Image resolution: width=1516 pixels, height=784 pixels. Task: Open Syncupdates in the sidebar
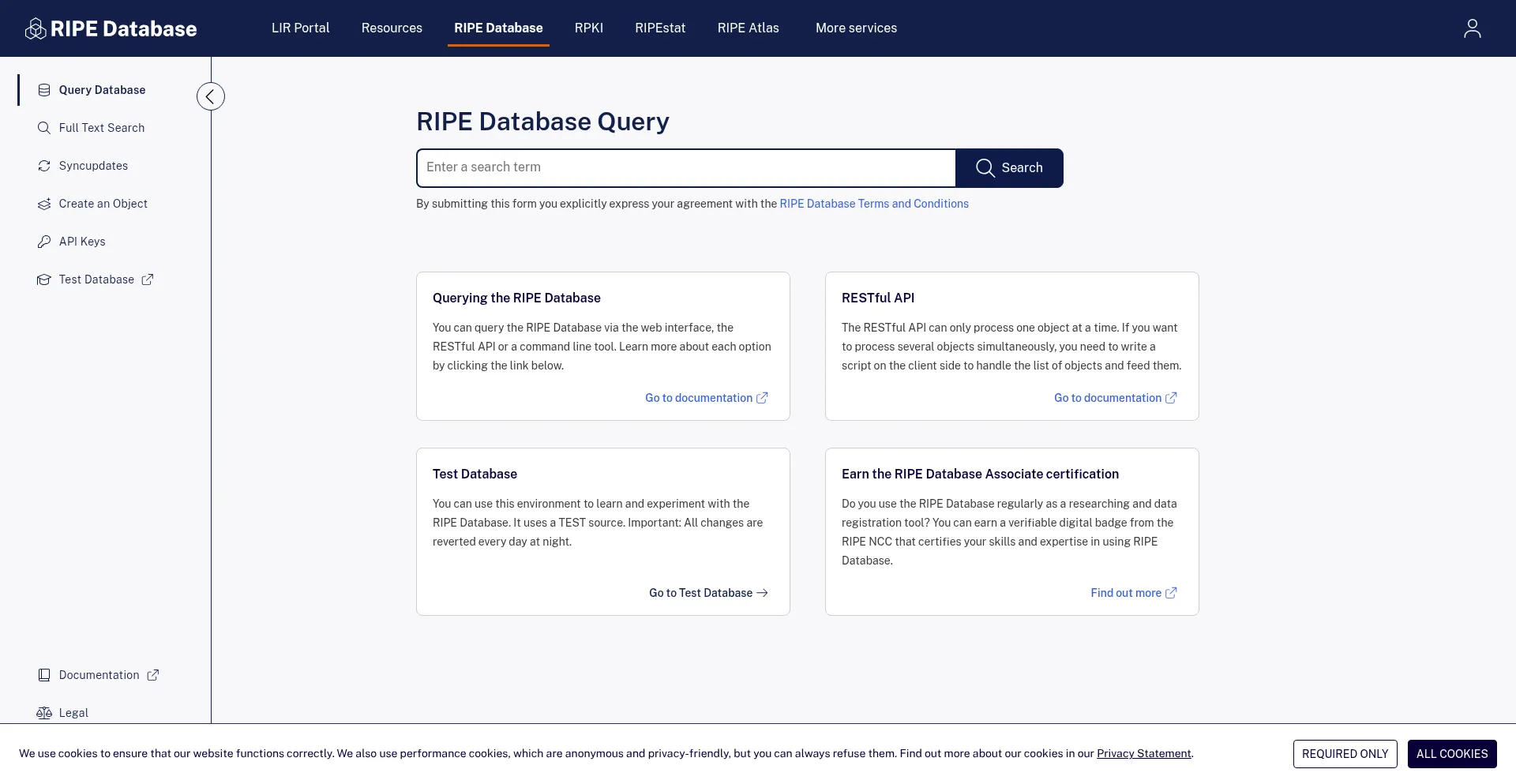93,166
